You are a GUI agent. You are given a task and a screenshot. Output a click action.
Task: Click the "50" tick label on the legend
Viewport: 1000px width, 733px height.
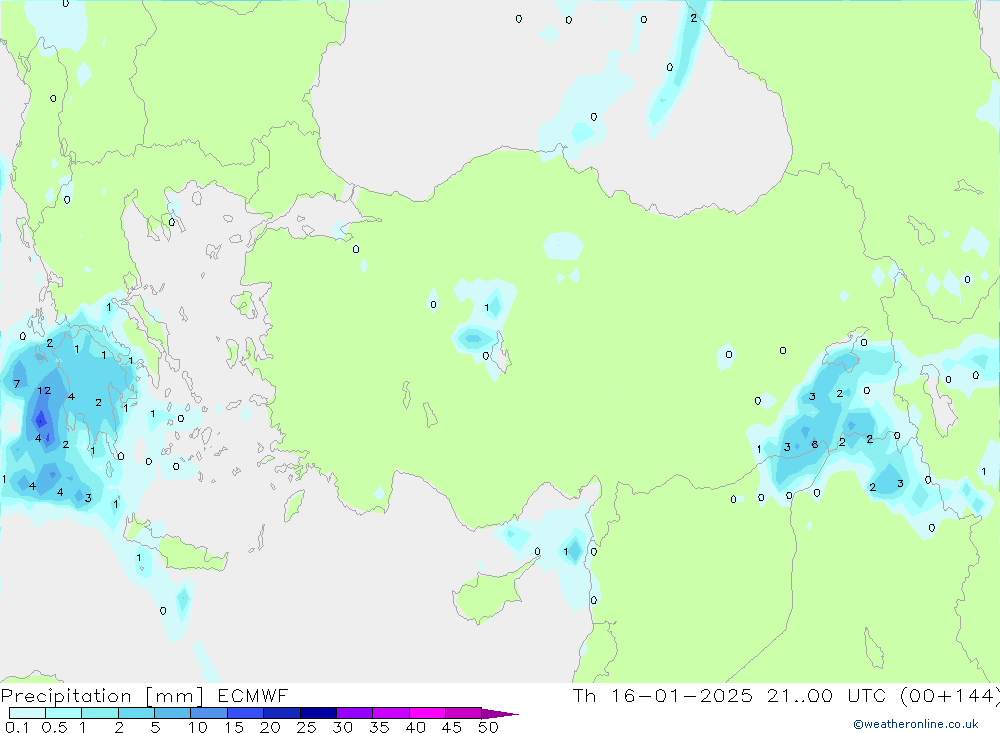pos(488,727)
